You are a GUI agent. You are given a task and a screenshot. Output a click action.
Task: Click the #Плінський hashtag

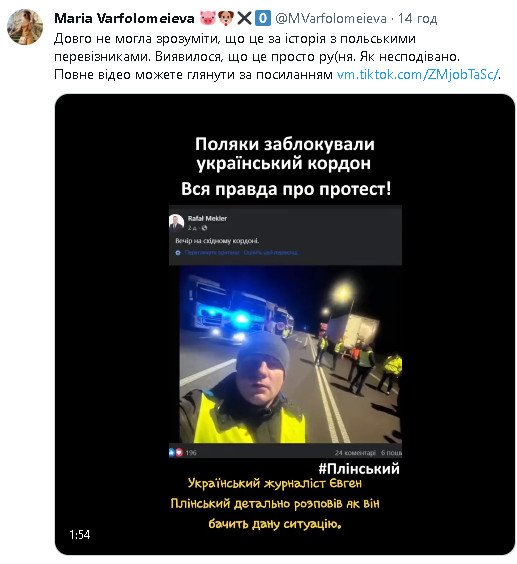click(359, 469)
